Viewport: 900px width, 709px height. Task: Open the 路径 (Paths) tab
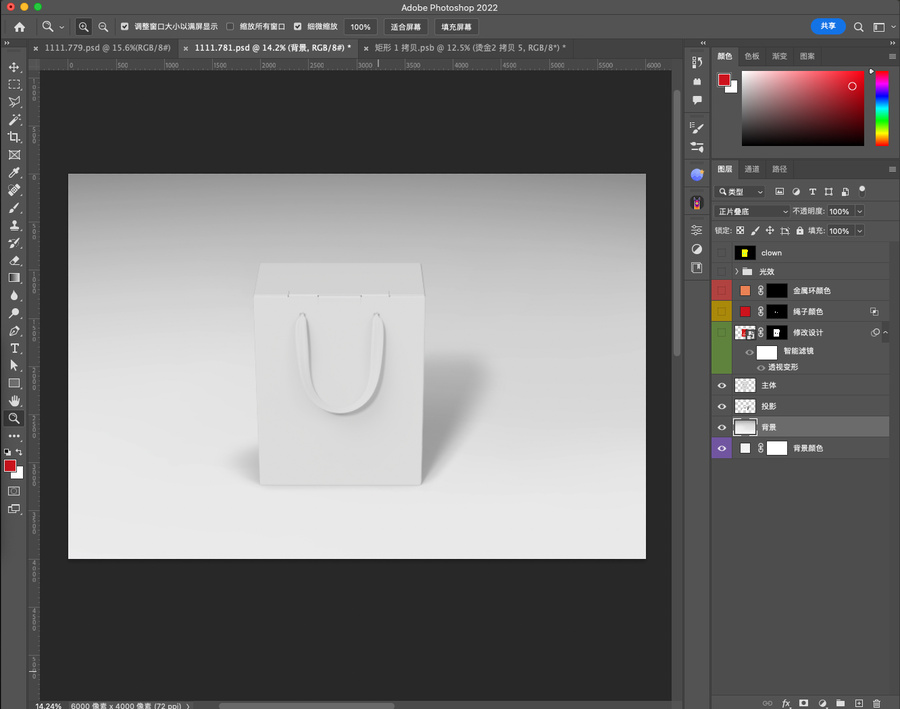tap(779, 169)
